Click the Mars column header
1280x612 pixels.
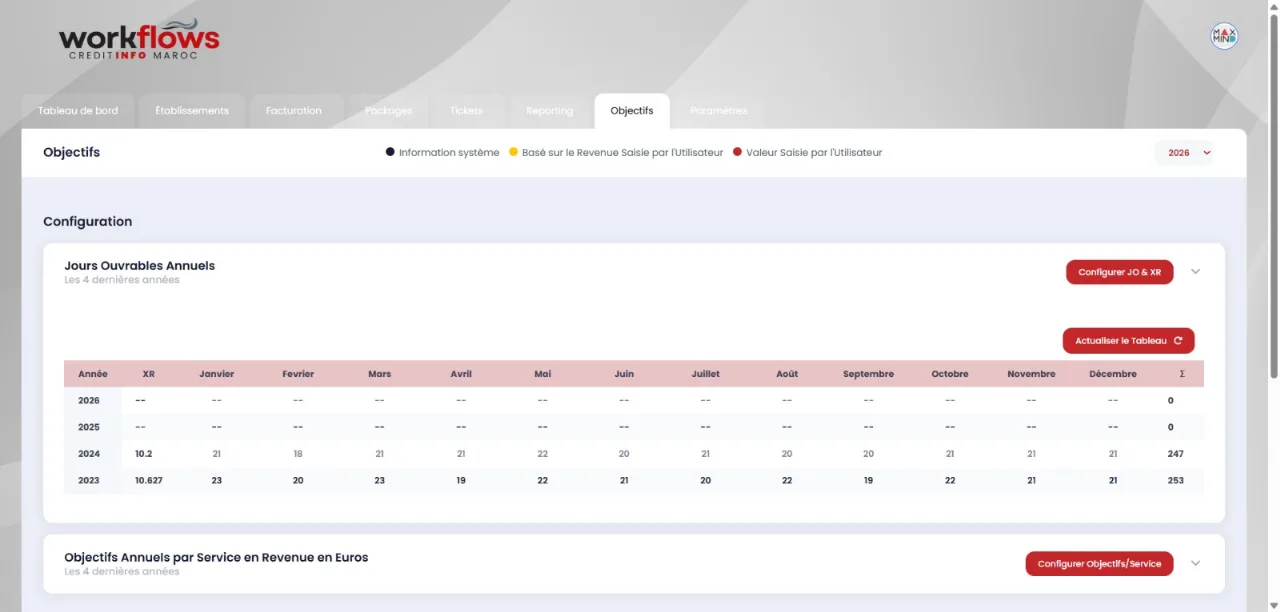point(380,374)
